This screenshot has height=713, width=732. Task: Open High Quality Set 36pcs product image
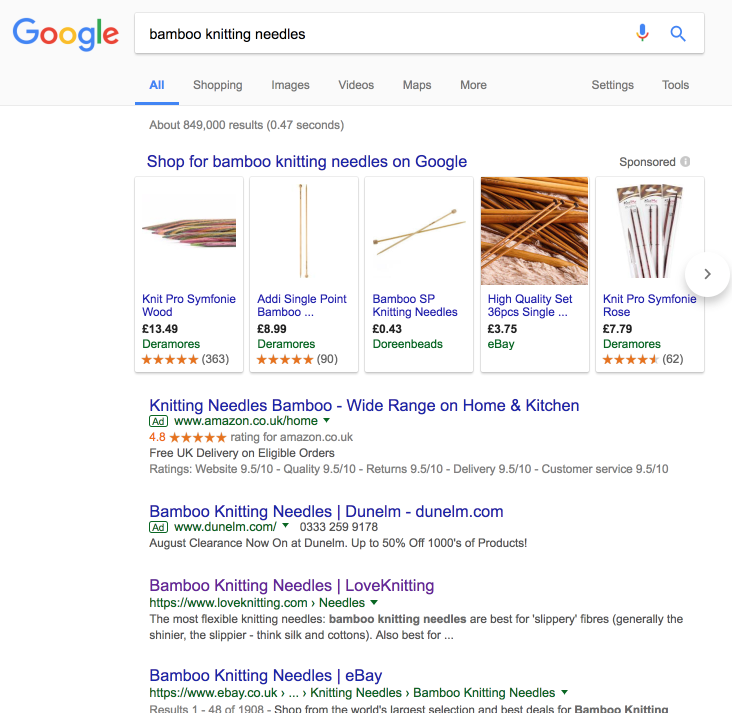tap(535, 231)
